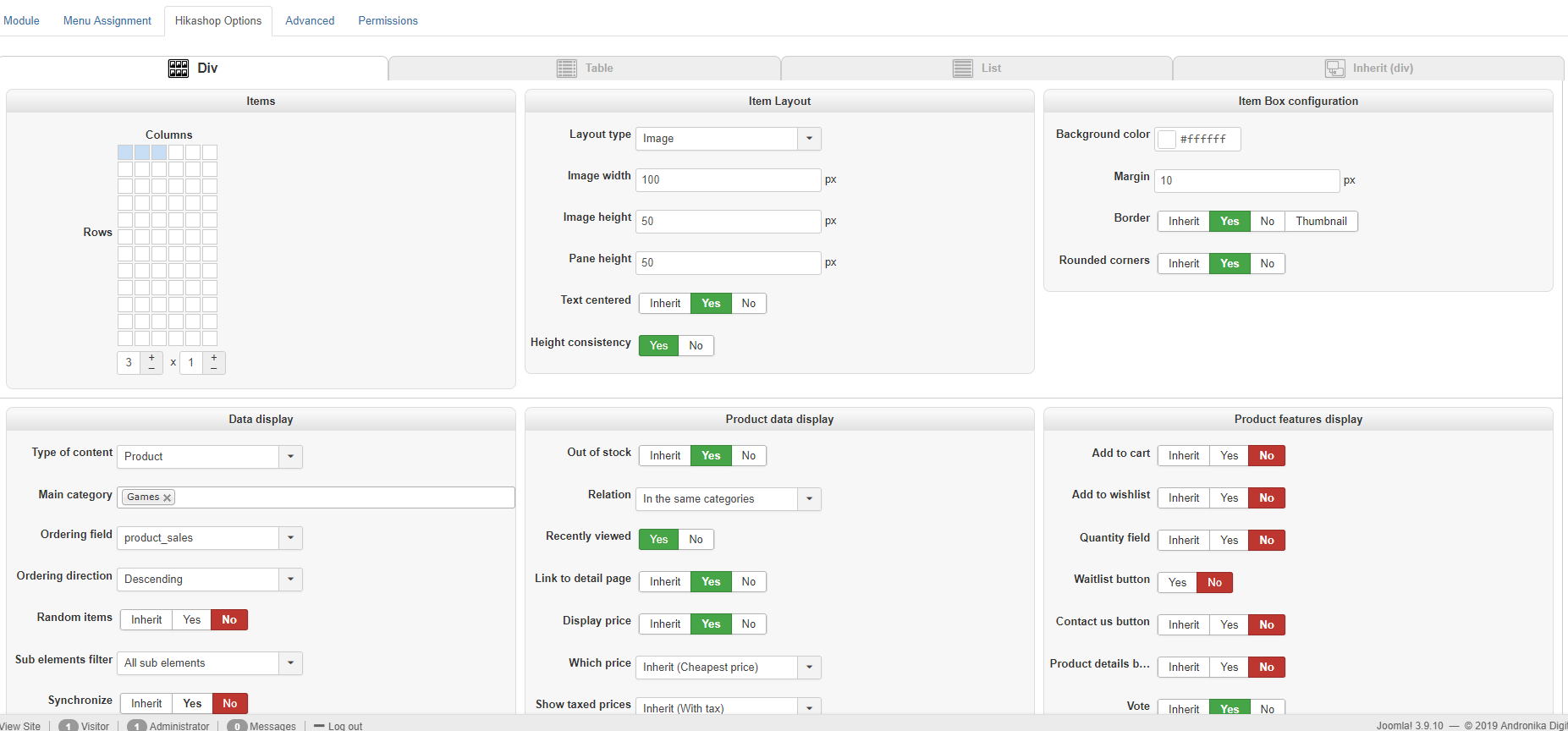The height and width of the screenshot is (731, 1568).
Task: Open the Background color swatch
Action: [x=1167, y=140]
